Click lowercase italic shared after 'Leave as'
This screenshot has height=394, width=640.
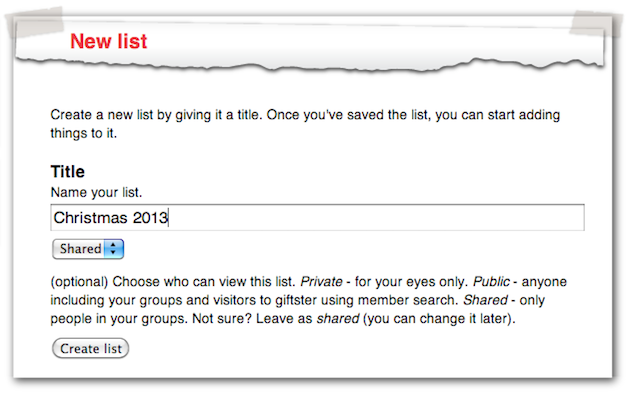click(x=338, y=318)
